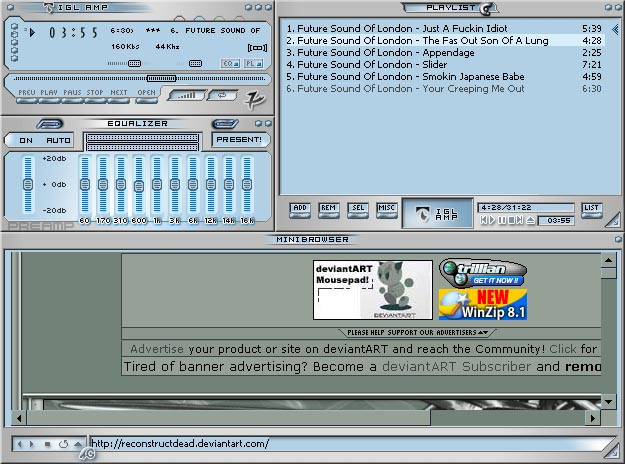
Task: Click the calligraphy logo in main window
Action: (254, 99)
